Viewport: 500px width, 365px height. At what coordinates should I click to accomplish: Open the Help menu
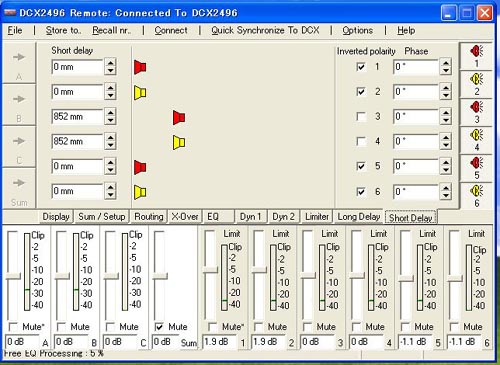[x=406, y=30]
